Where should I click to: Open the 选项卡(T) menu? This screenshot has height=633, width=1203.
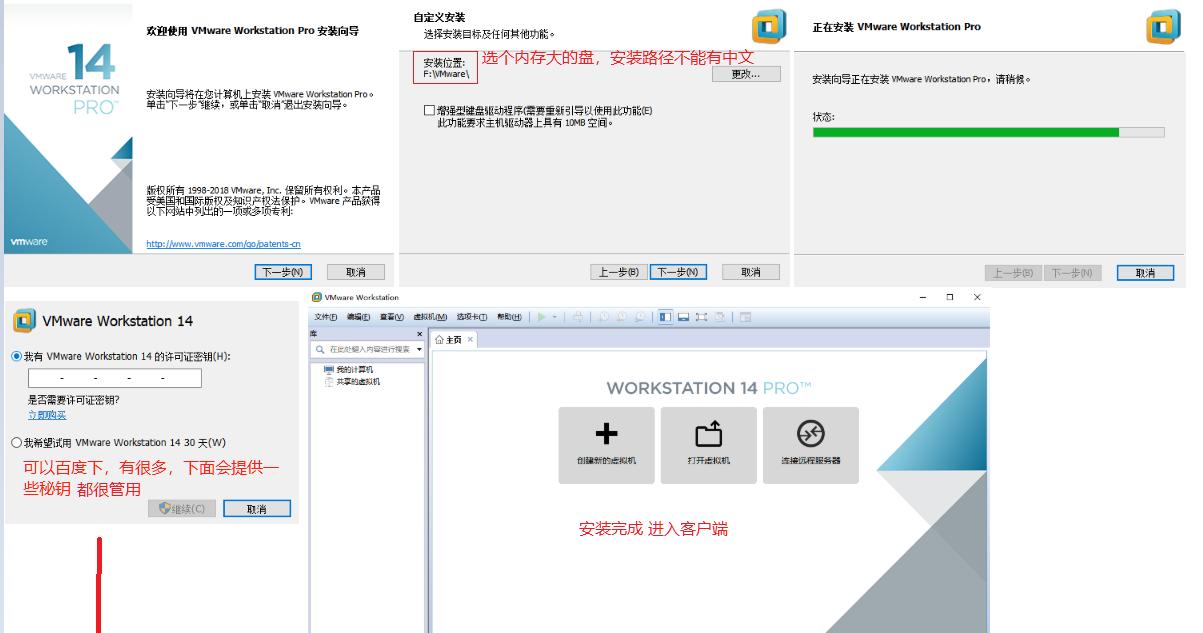471,317
